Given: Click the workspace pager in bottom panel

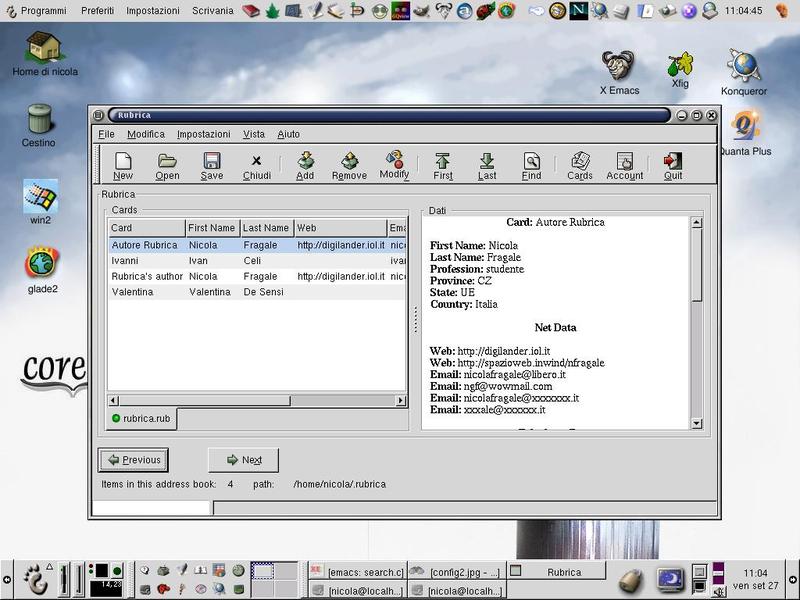Looking at the screenshot, I should (x=274, y=579).
